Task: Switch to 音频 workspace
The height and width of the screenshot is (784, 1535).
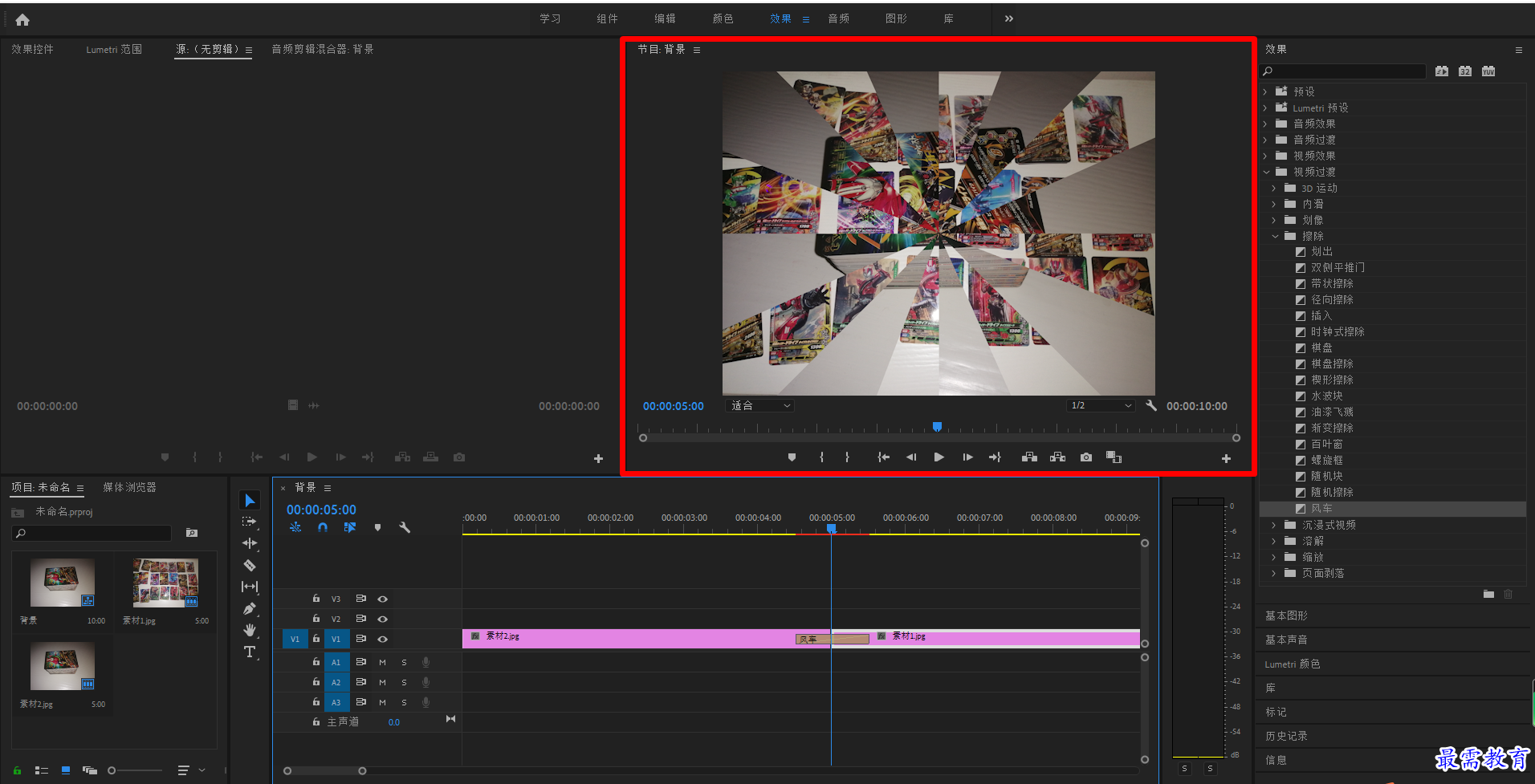Action: [x=838, y=18]
